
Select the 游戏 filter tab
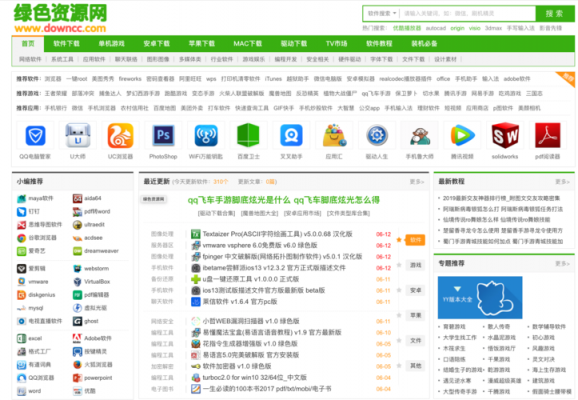415,265
